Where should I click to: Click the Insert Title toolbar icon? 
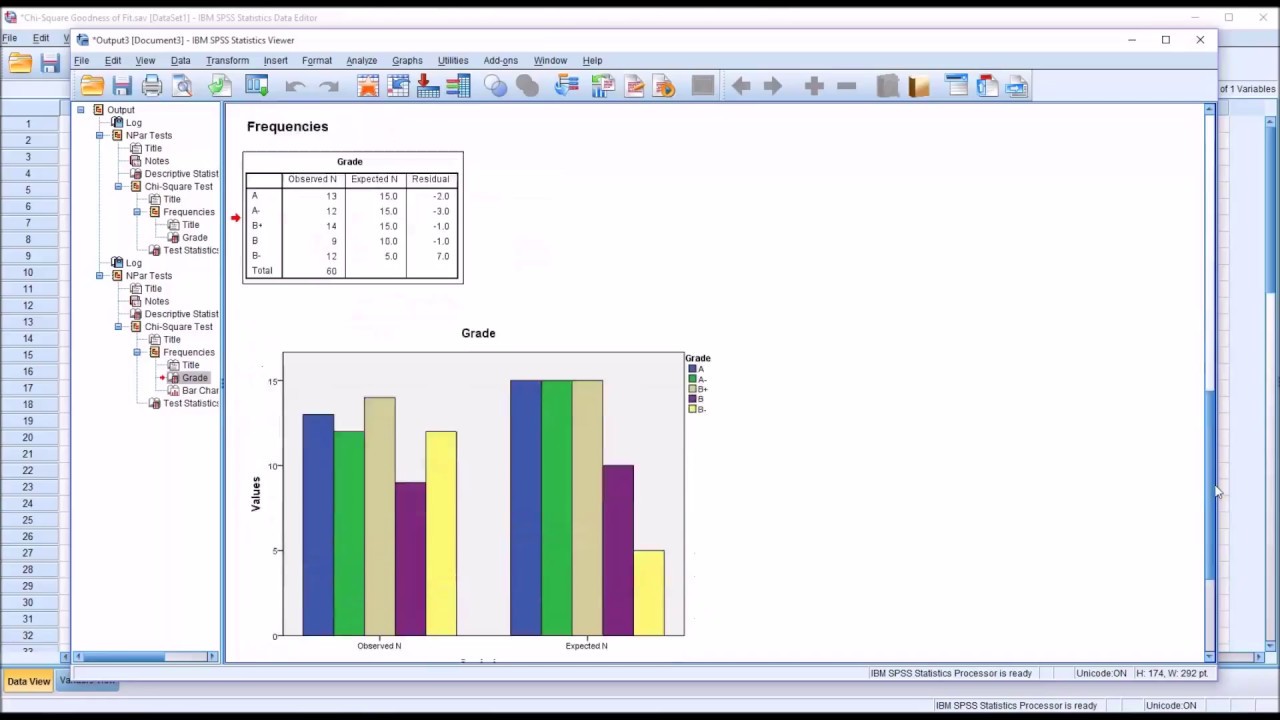[x=987, y=86]
